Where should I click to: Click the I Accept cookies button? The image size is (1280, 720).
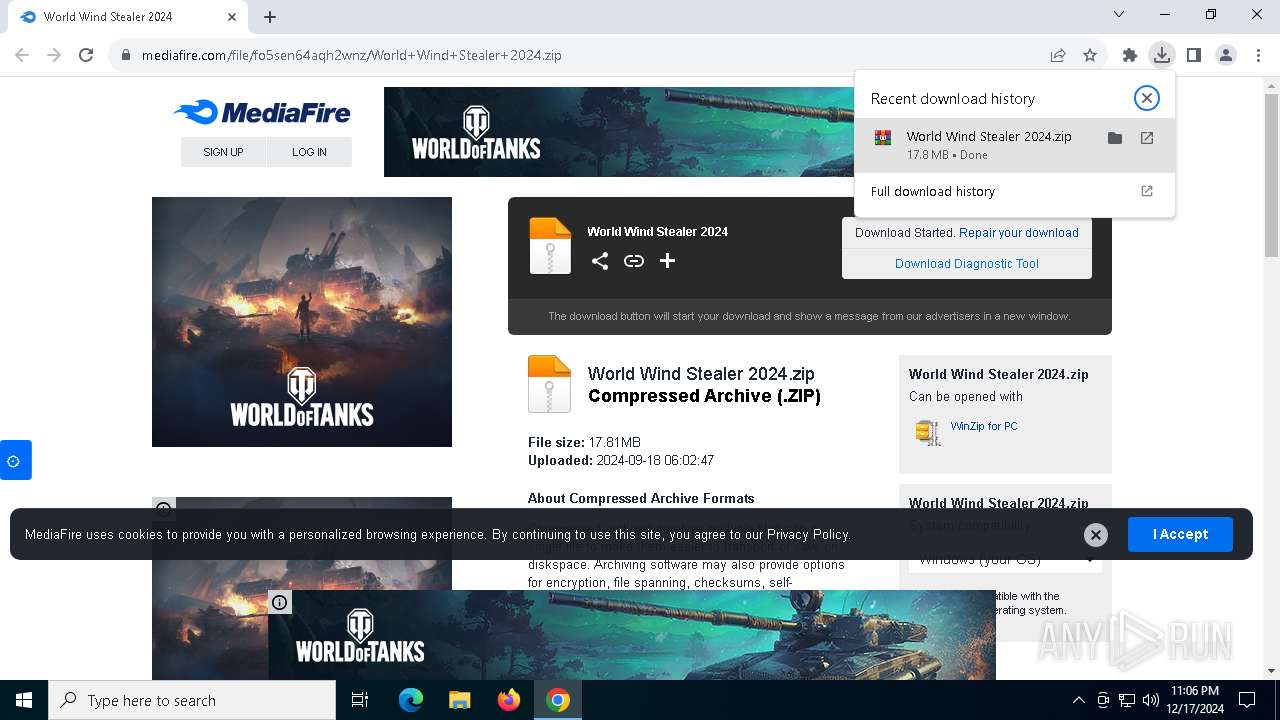(1180, 534)
